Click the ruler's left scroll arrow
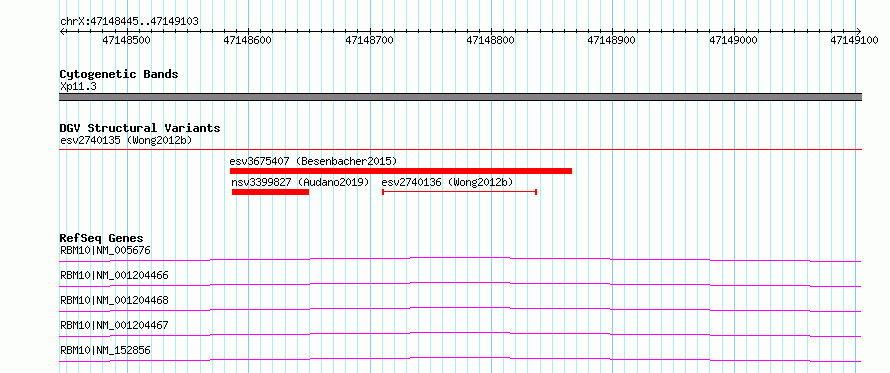The height and width of the screenshot is (373, 890). [62, 31]
